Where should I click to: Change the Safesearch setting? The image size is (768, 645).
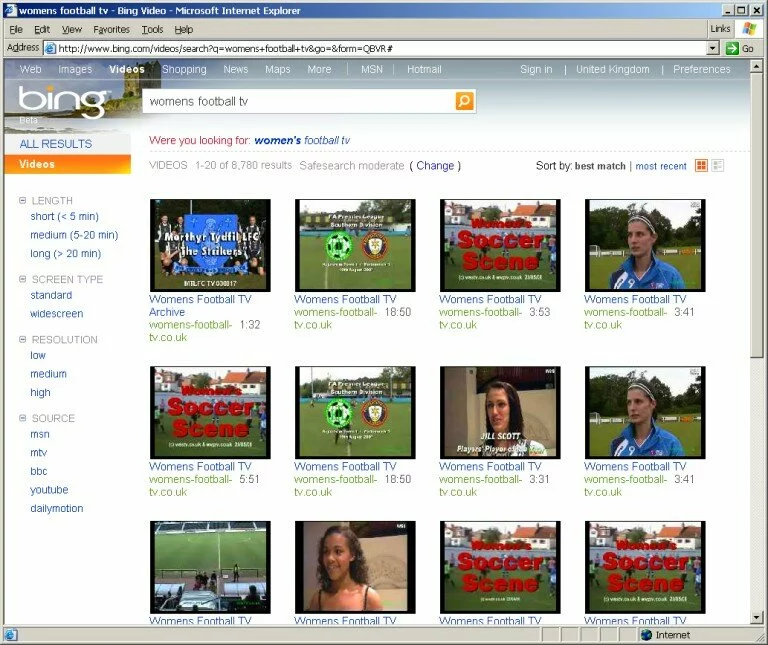[x=435, y=166]
